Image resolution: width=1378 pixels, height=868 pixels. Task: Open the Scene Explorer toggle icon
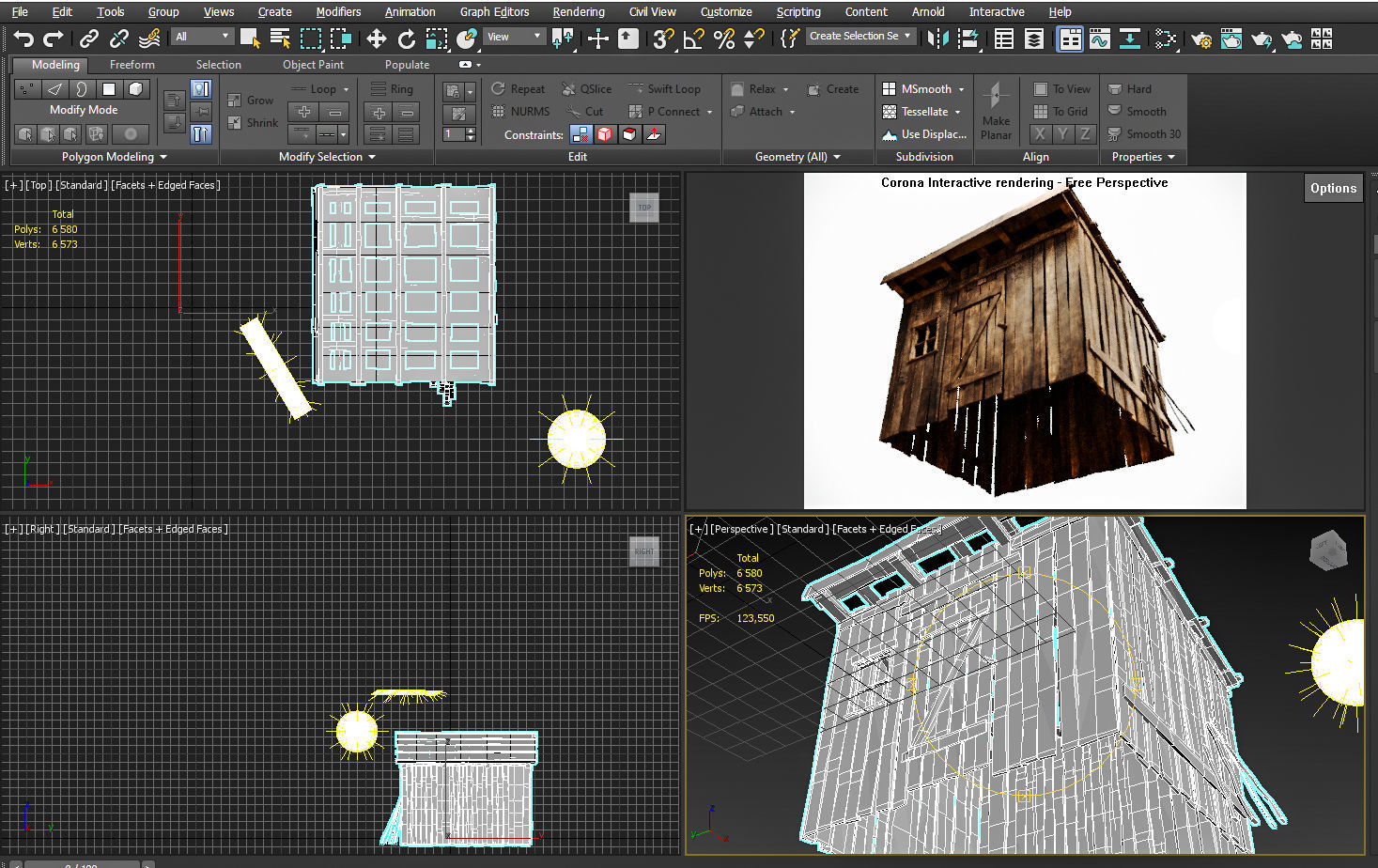1004,39
